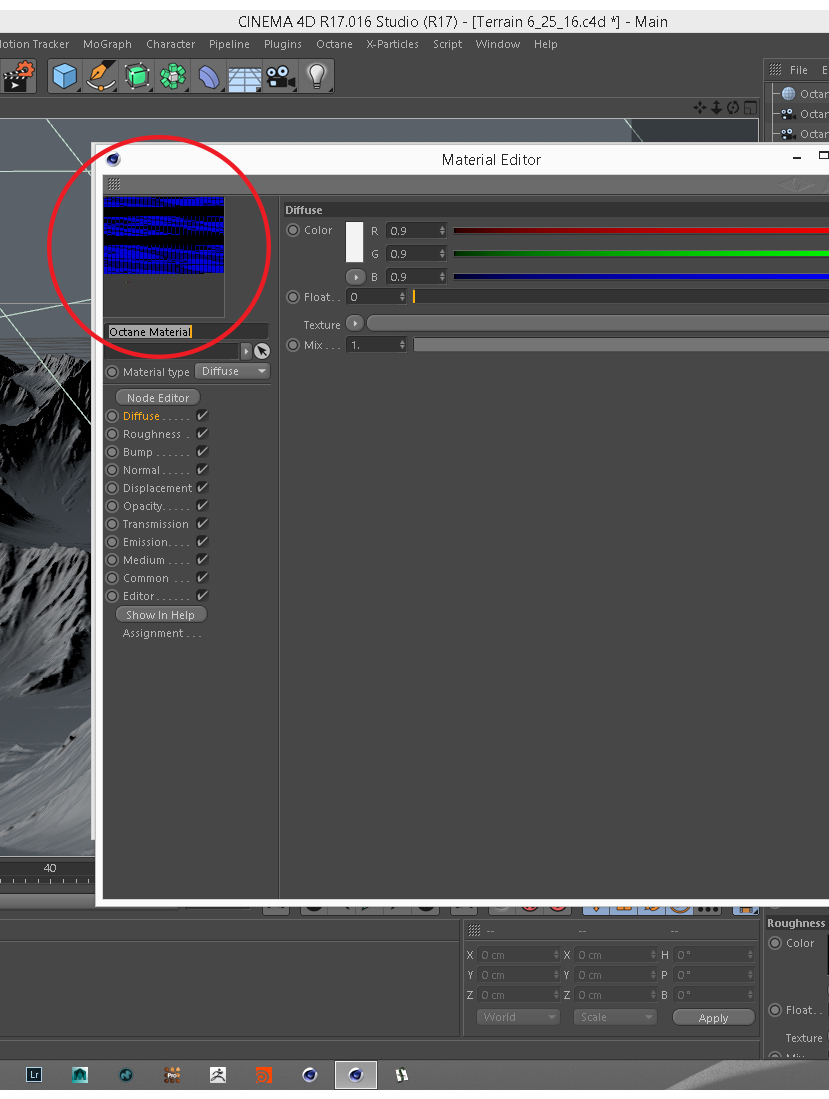Open the Edit Render Settings clapperboard icon
Image resolution: width=829 pixels, height=1099 pixels.
point(18,76)
